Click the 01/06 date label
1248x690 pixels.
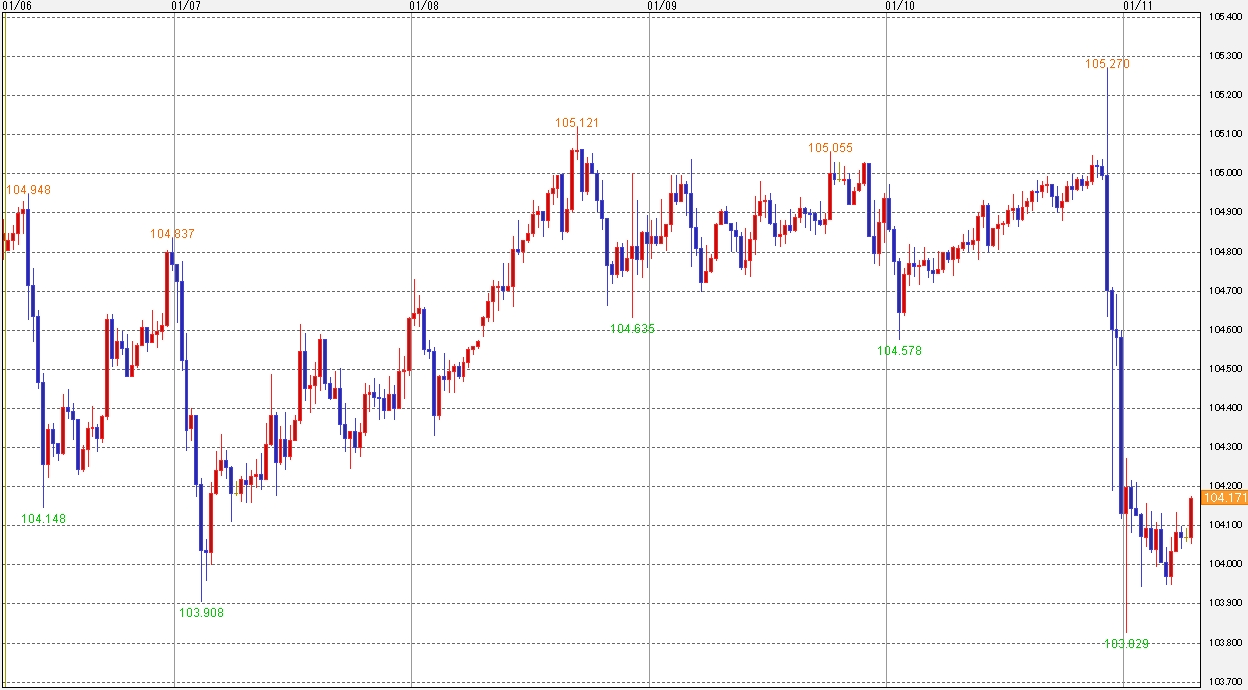17,6
